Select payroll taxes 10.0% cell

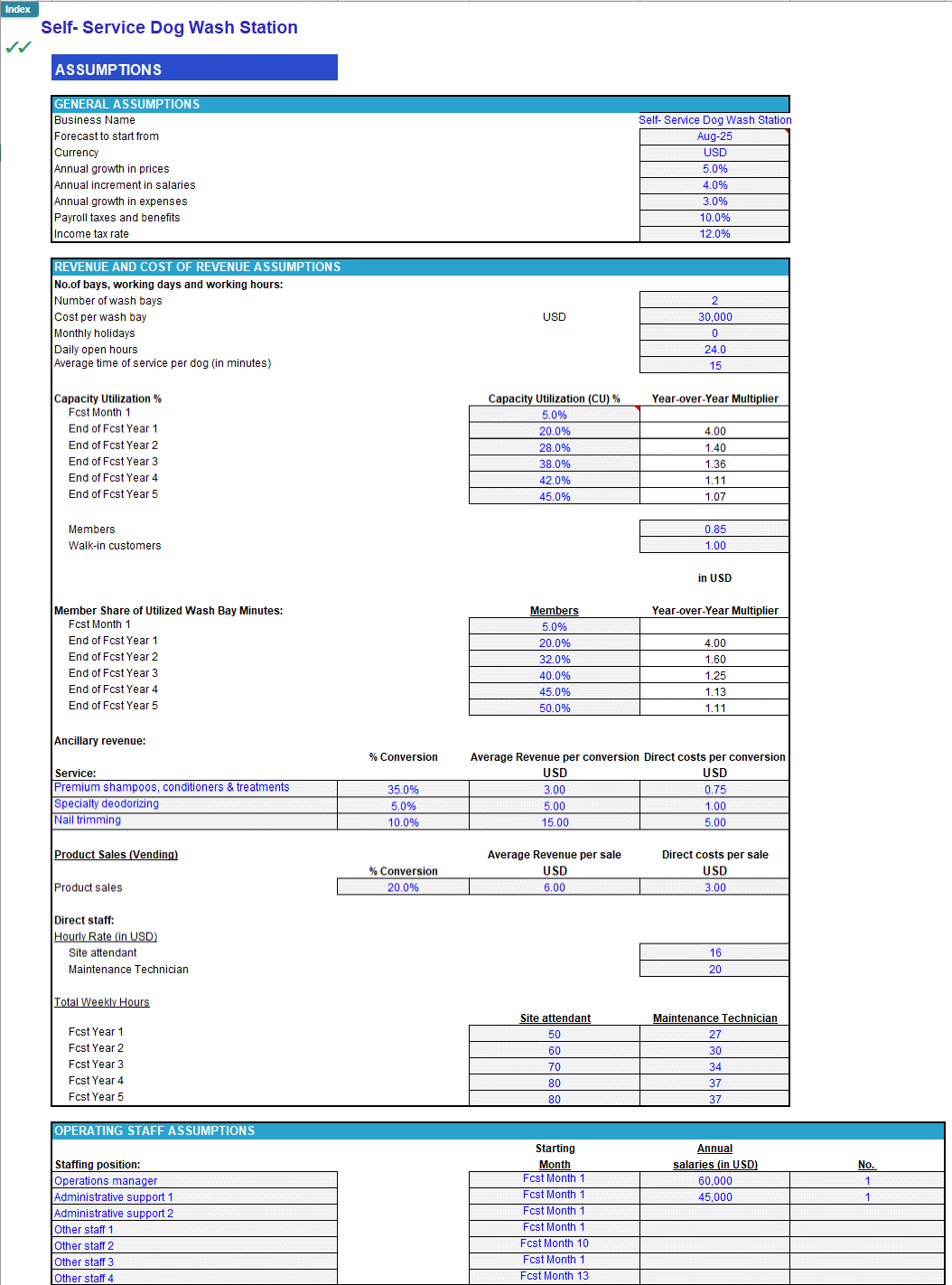point(714,218)
